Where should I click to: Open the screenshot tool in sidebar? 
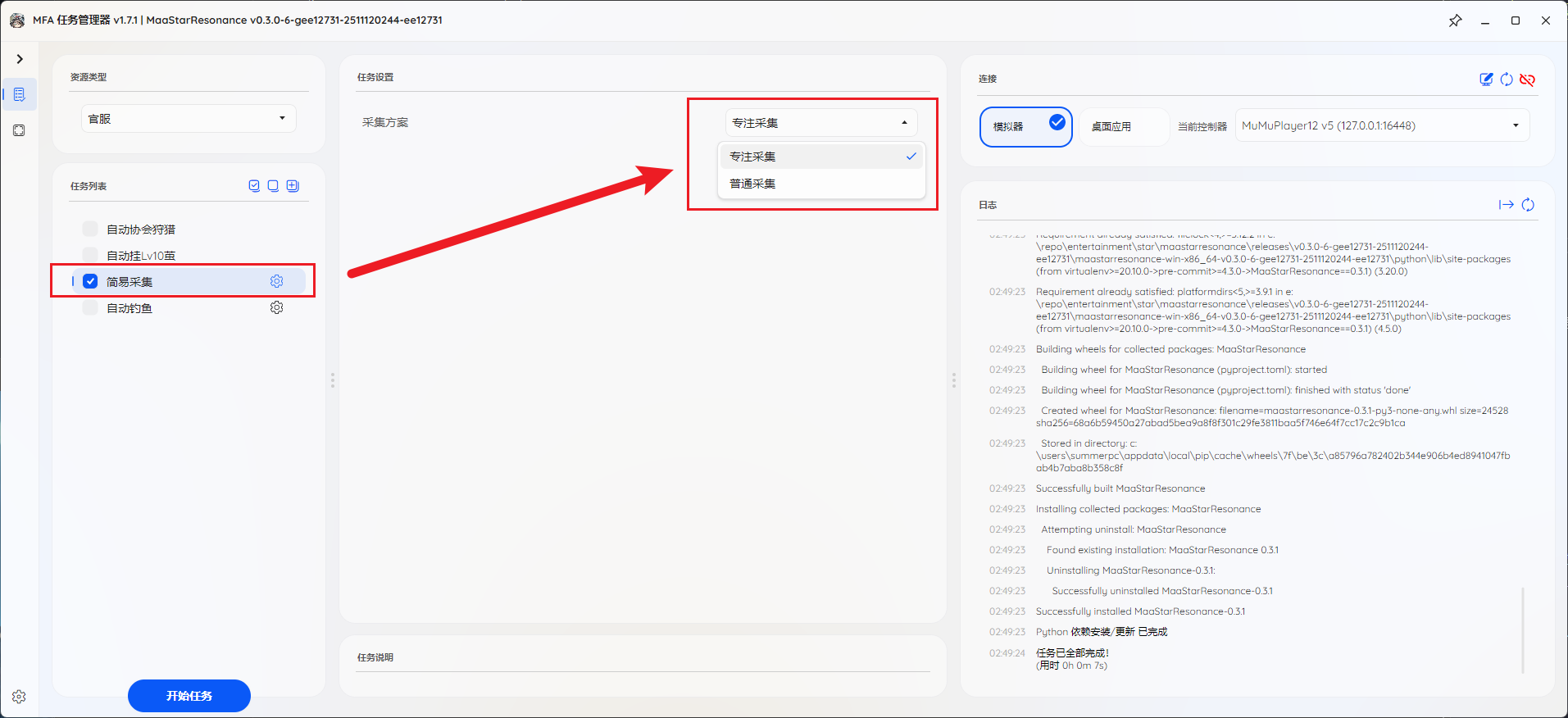20,130
